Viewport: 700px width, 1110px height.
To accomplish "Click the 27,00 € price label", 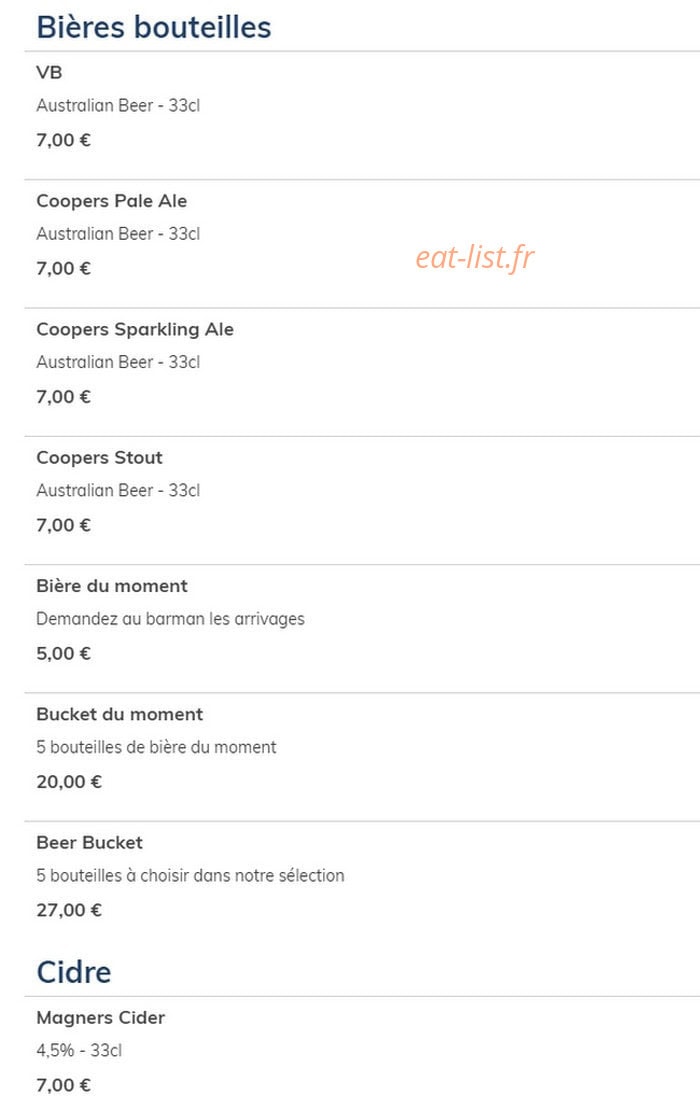I will [69, 910].
